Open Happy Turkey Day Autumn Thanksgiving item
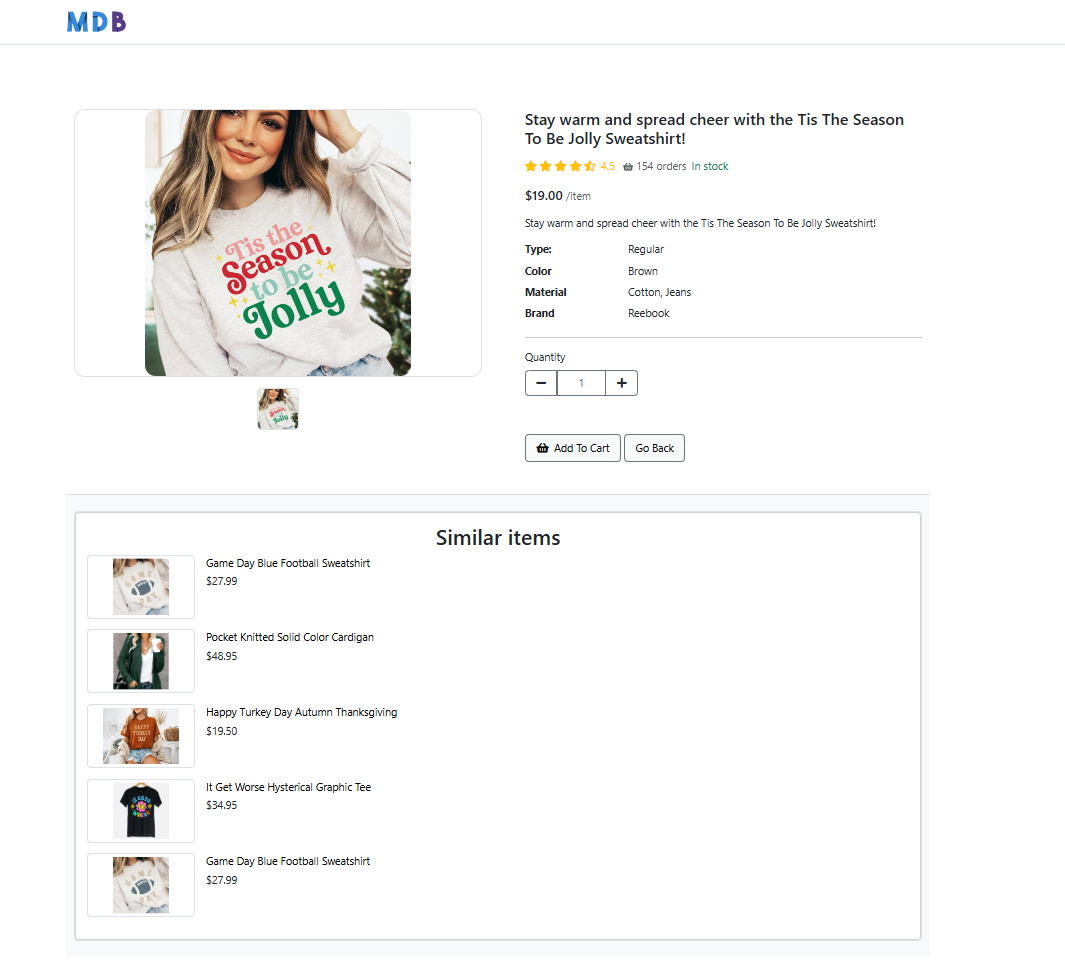Viewport: 1065px width, 976px height. [x=301, y=712]
